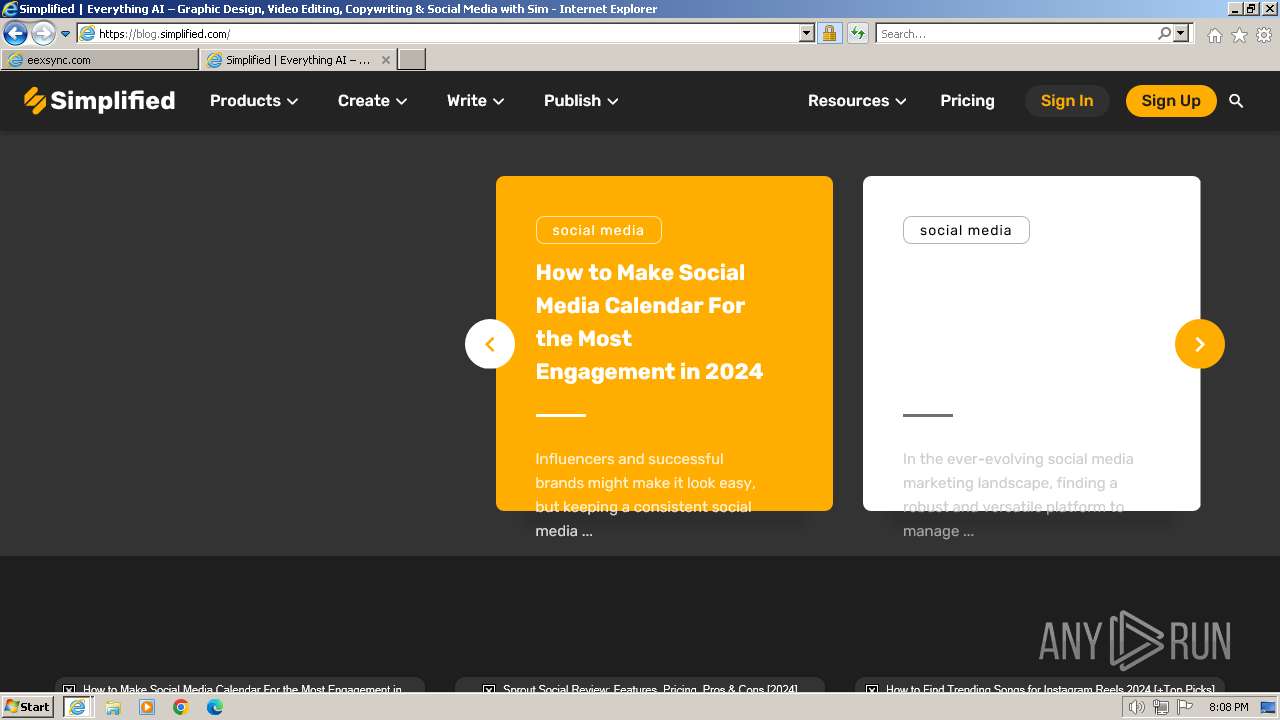Open the search provider dropdown arrow

(x=1181, y=33)
